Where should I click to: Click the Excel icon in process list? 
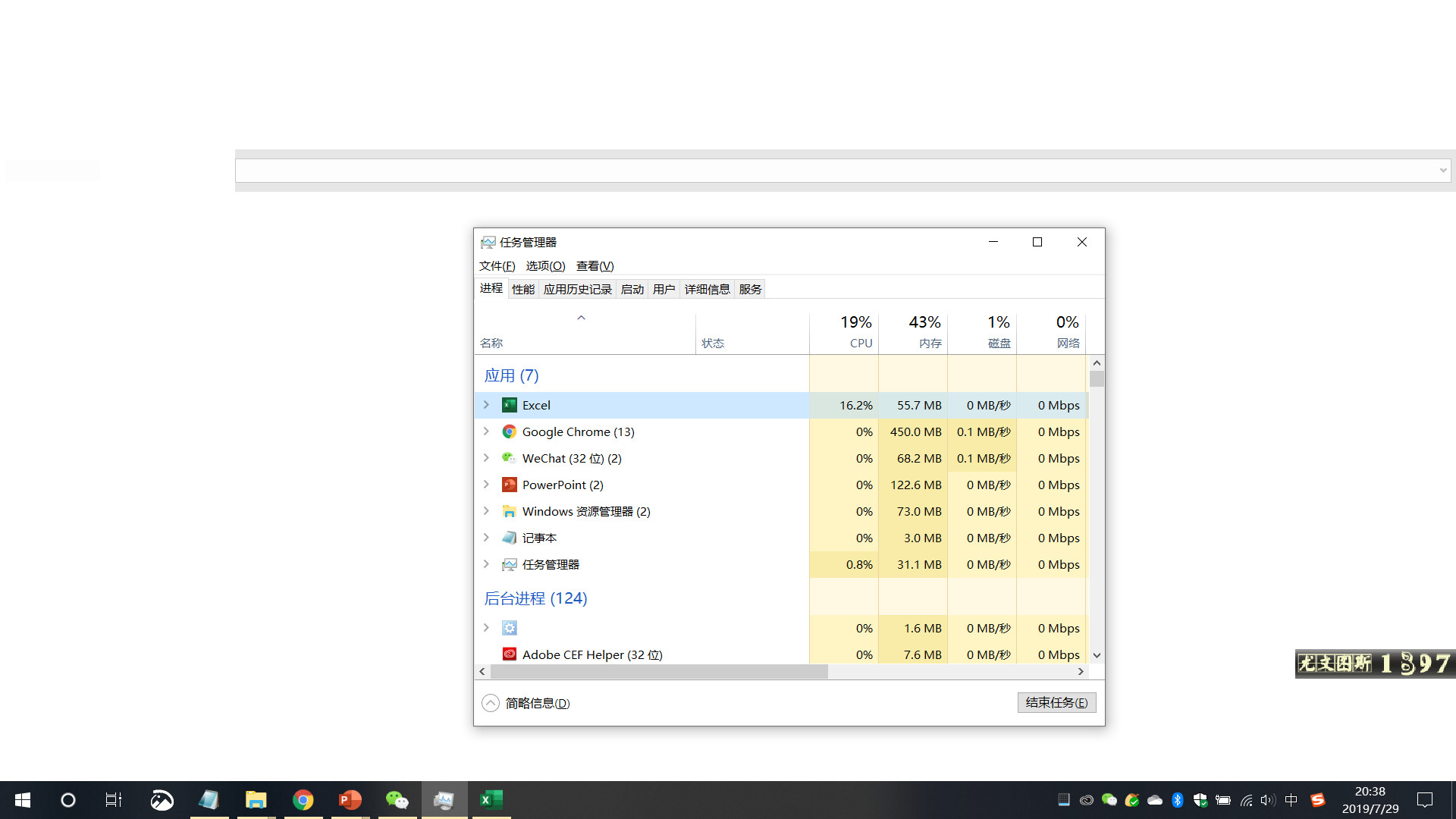tap(510, 405)
